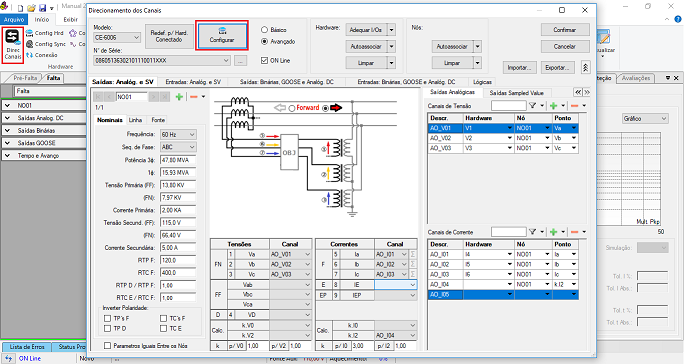Click the red forward direction arrow
This screenshot has height=364, width=687.
point(336,108)
